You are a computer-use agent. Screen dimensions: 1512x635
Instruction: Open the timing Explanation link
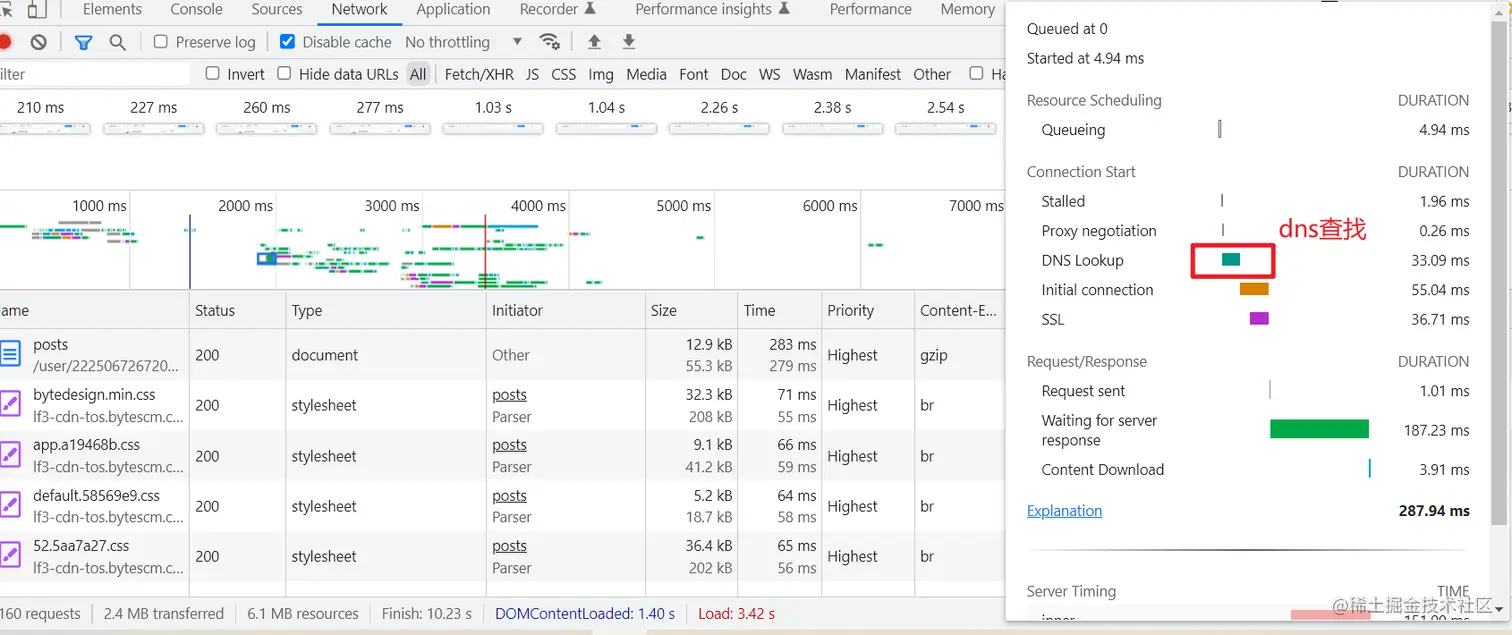click(x=1064, y=510)
